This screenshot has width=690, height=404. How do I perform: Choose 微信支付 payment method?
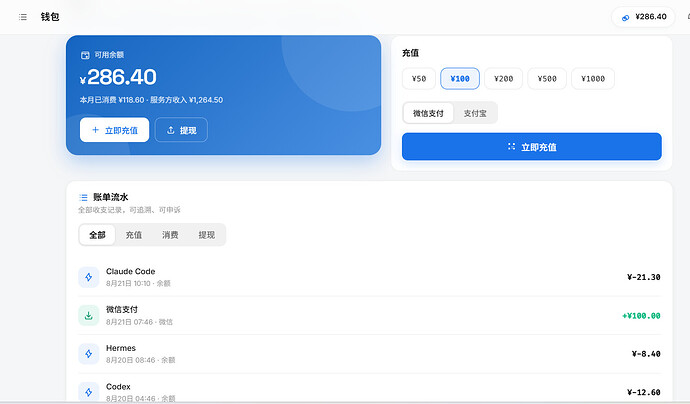click(428, 113)
